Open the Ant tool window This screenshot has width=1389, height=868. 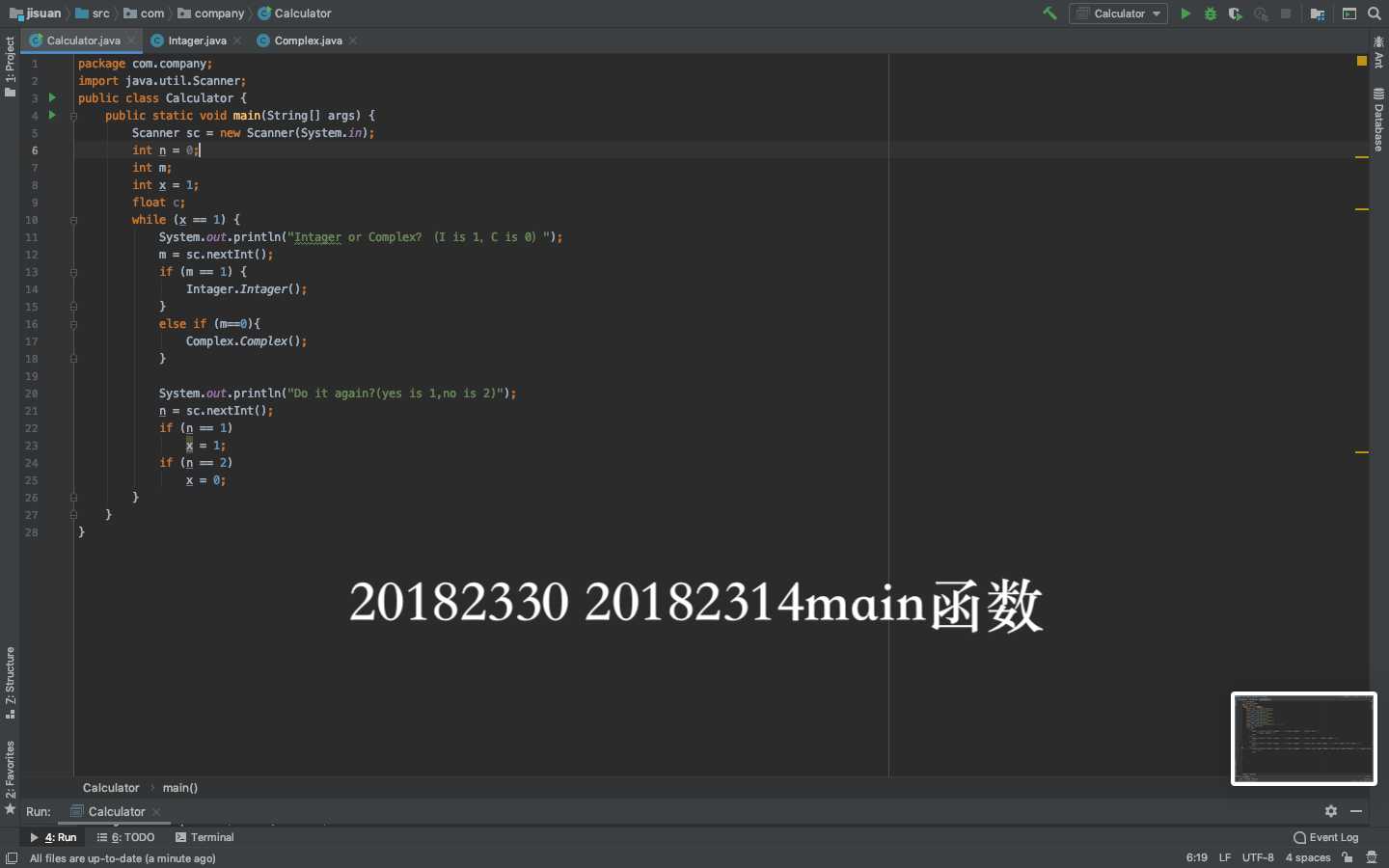[x=1378, y=52]
